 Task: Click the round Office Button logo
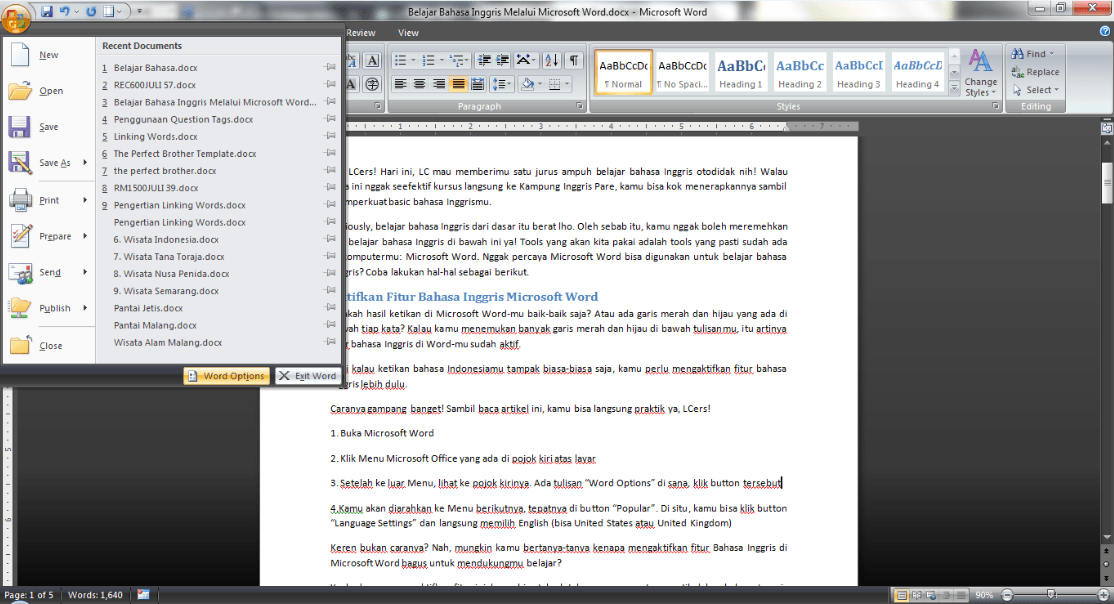click(16, 19)
